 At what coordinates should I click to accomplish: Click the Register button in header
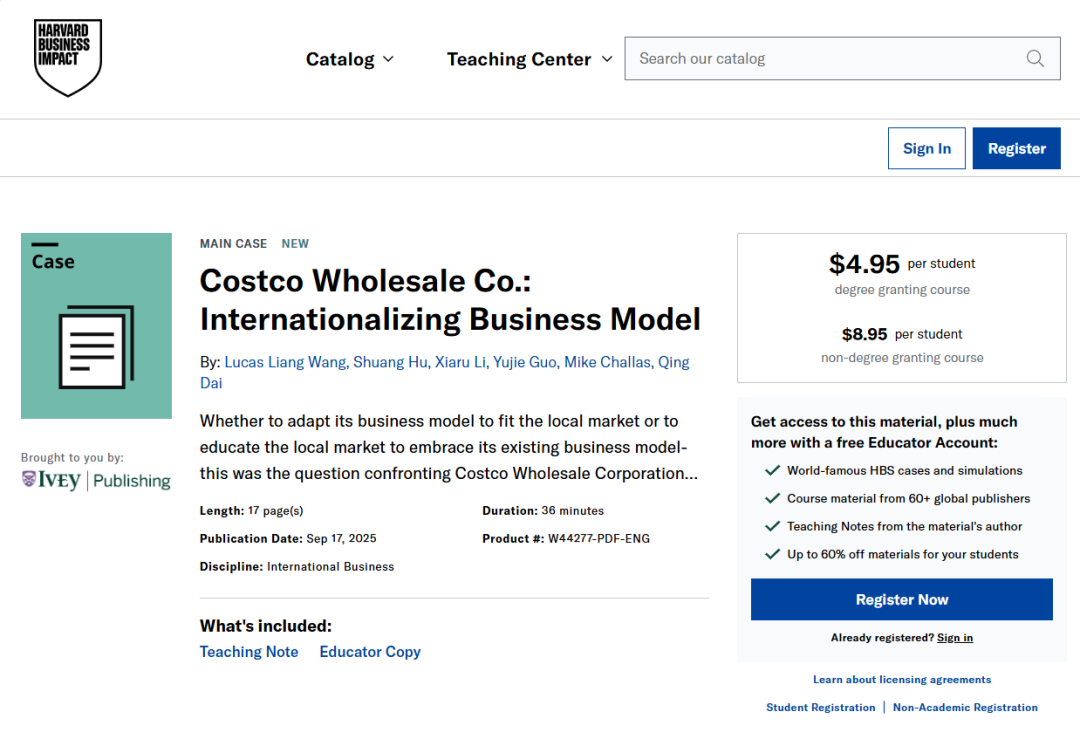pos(1017,148)
